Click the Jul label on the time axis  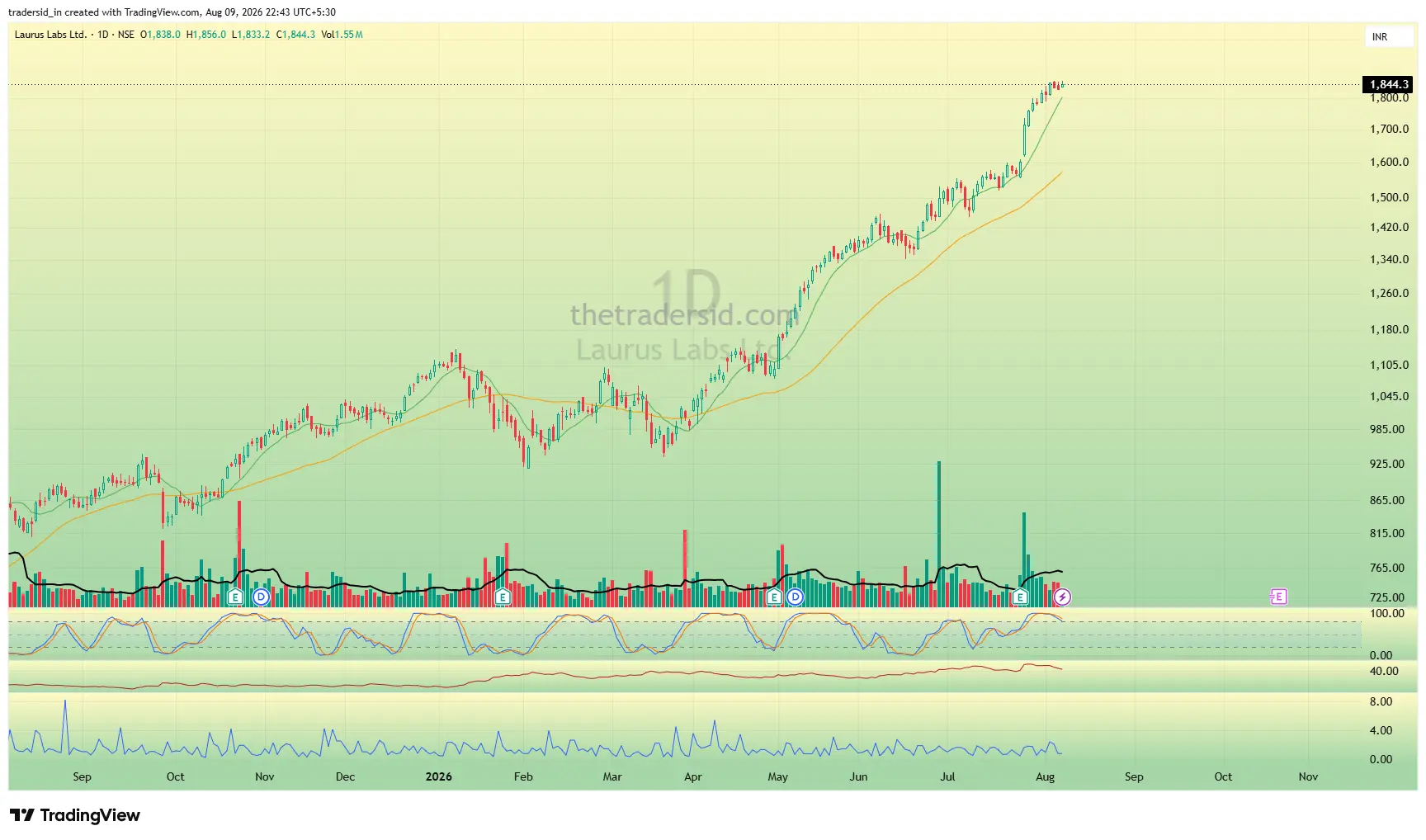[x=947, y=776]
